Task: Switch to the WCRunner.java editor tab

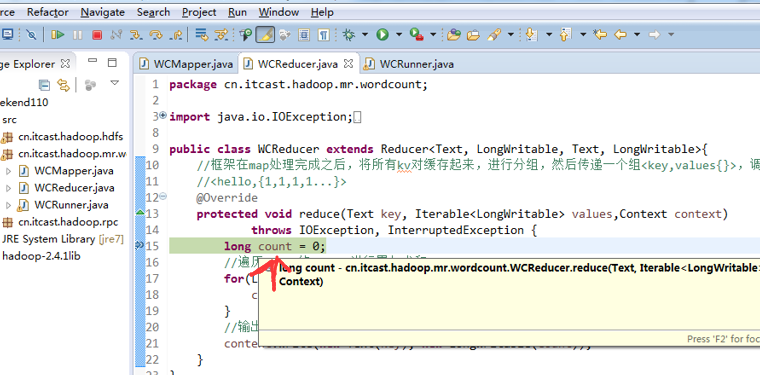Action: pyautogui.click(x=410, y=64)
